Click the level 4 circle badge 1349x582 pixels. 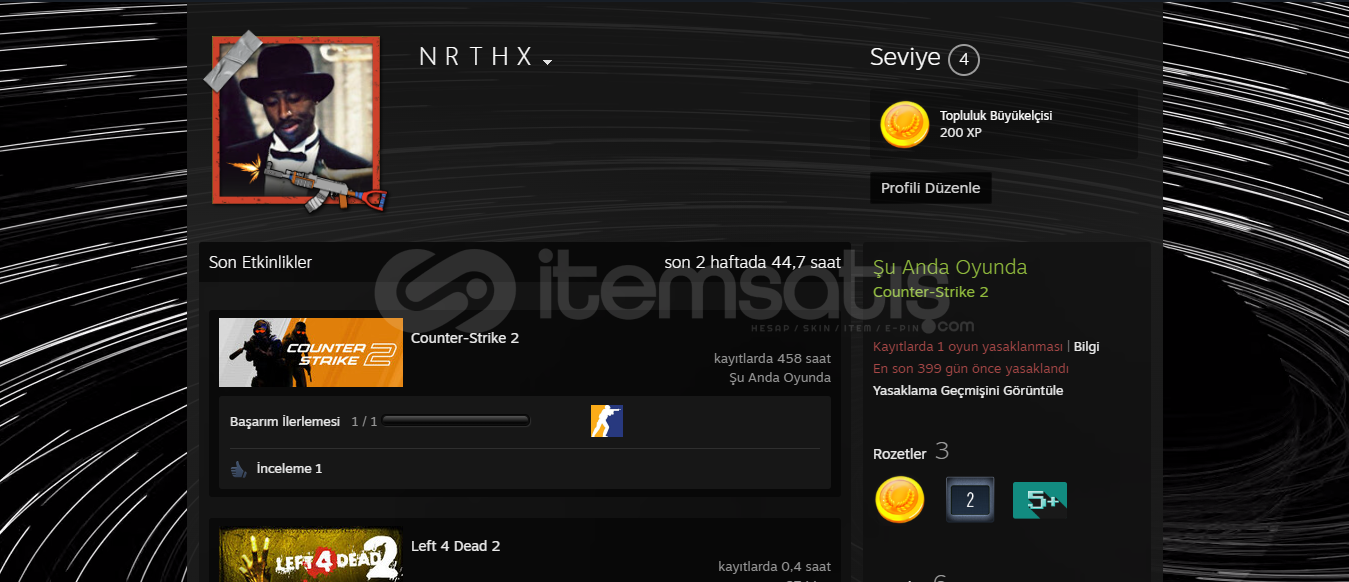coord(963,60)
